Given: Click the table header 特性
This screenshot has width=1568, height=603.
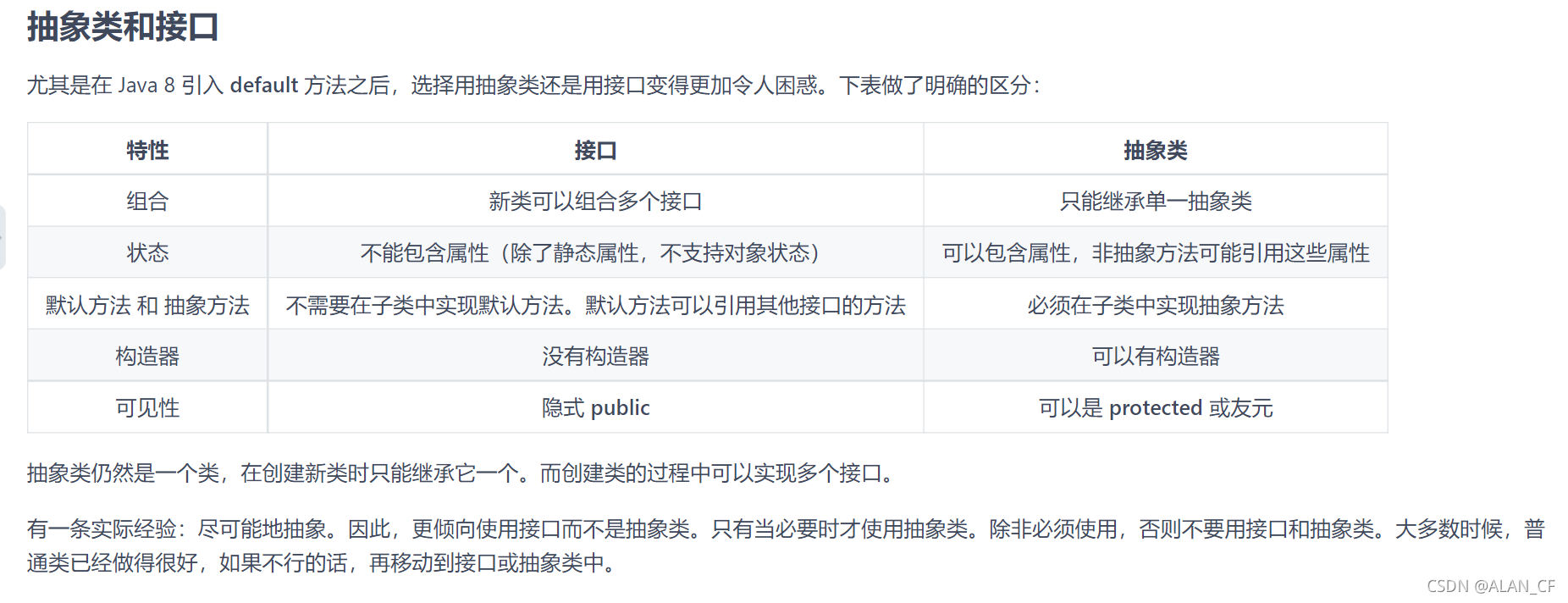Looking at the screenshot, I should 147,150.
